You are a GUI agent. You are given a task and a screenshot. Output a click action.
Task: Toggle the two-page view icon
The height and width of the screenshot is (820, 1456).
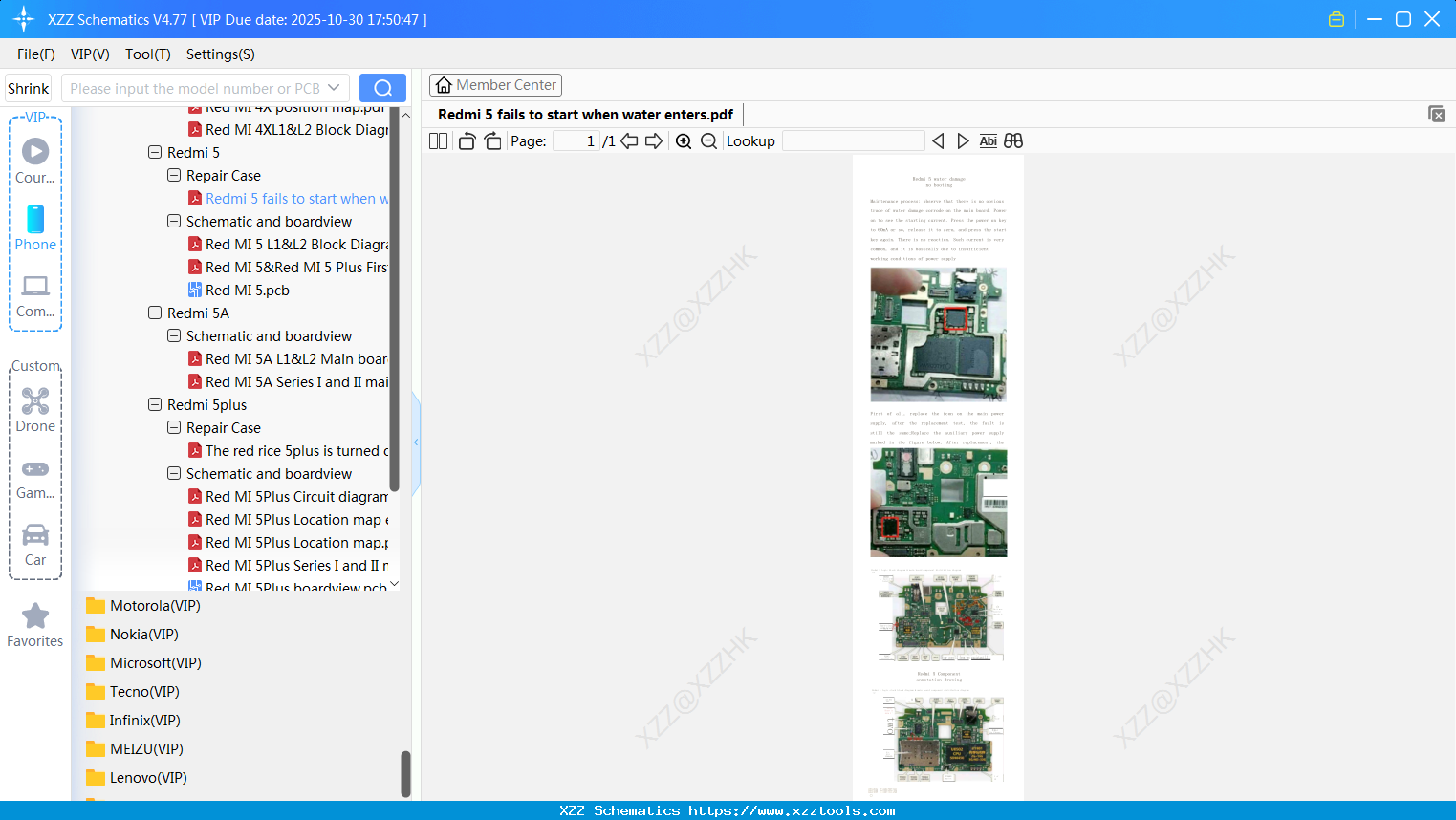tap(438, 141)
